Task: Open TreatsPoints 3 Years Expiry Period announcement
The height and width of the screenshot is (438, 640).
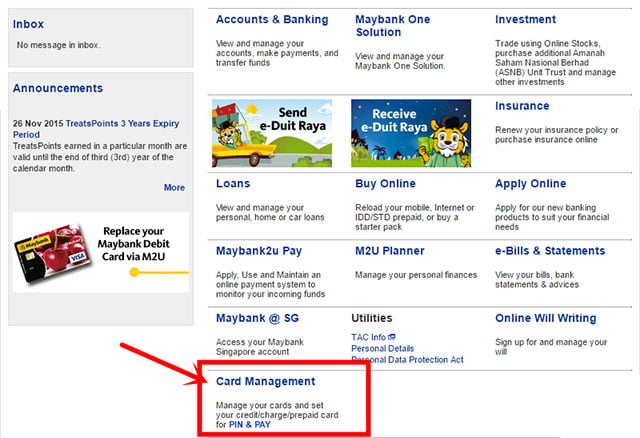Action: point(96,129)
